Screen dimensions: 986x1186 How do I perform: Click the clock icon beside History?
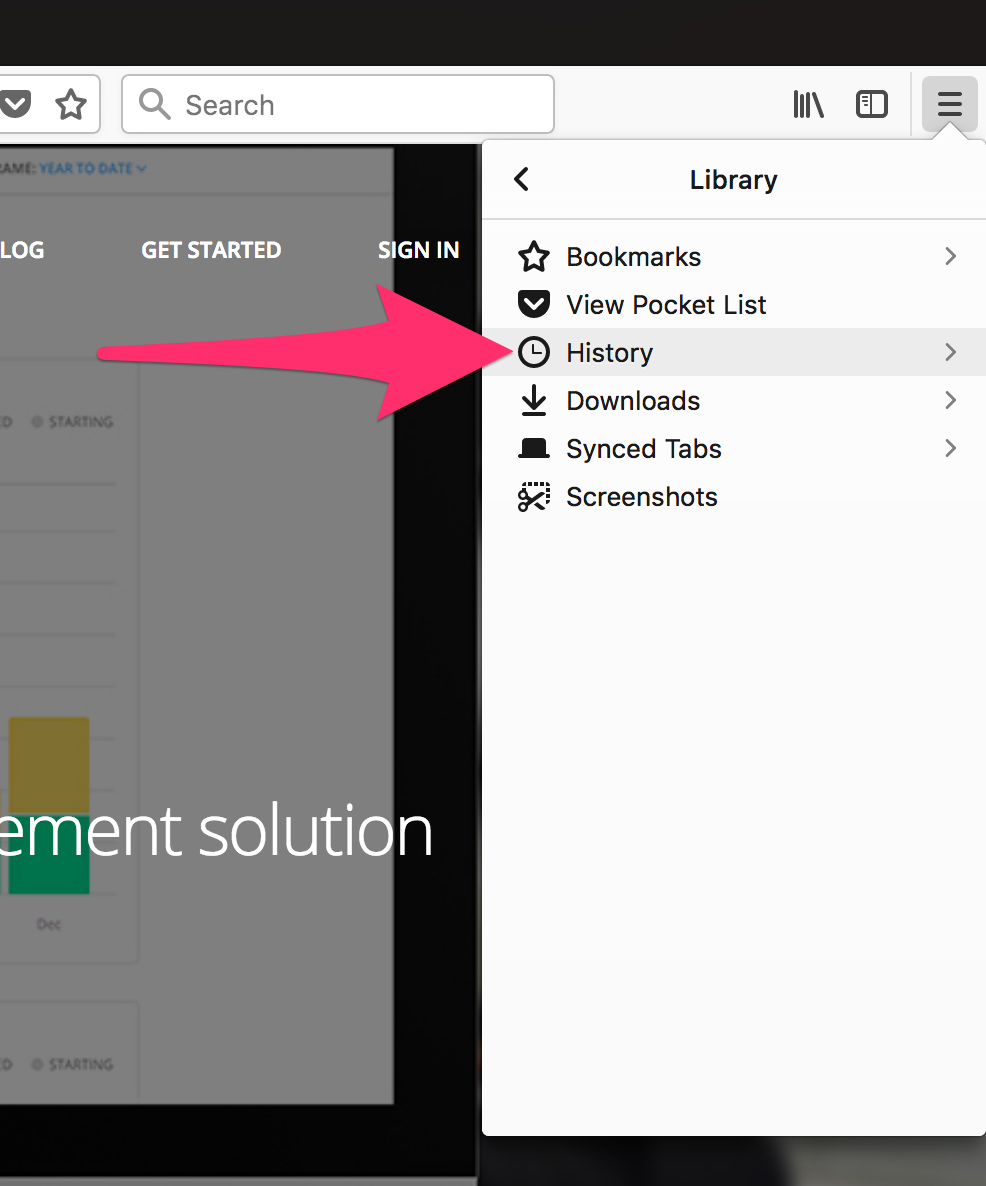534,353
